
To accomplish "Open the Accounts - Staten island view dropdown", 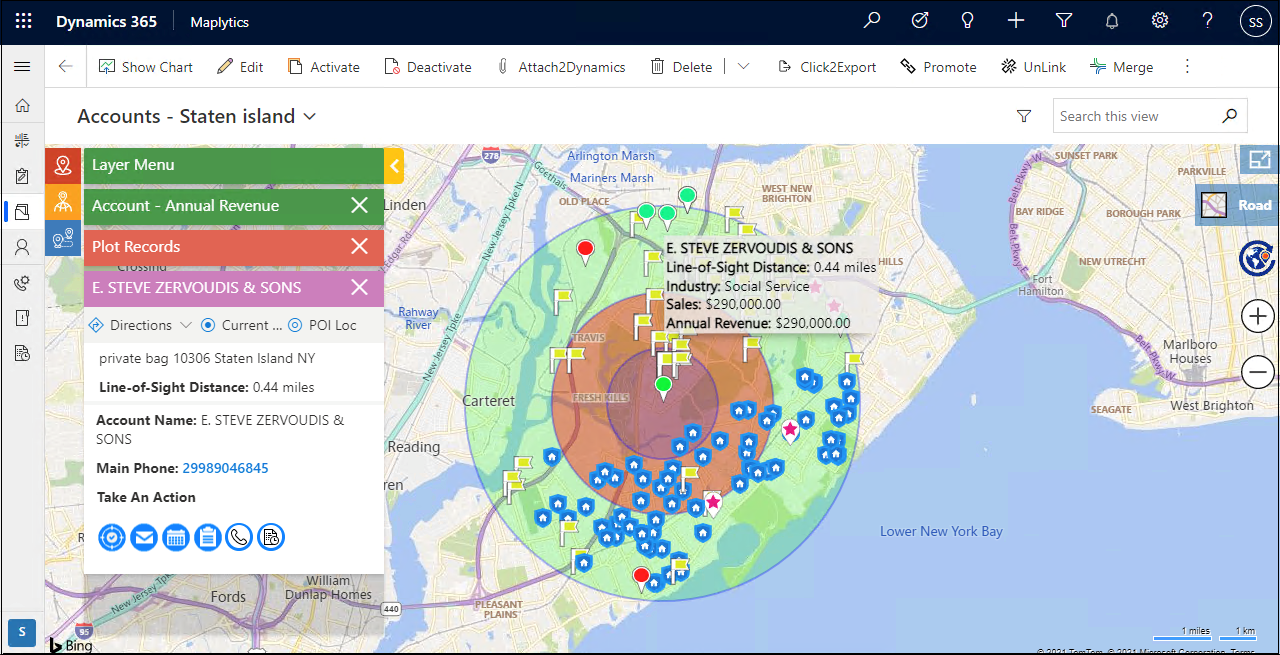I will click(x=310, y=117).
